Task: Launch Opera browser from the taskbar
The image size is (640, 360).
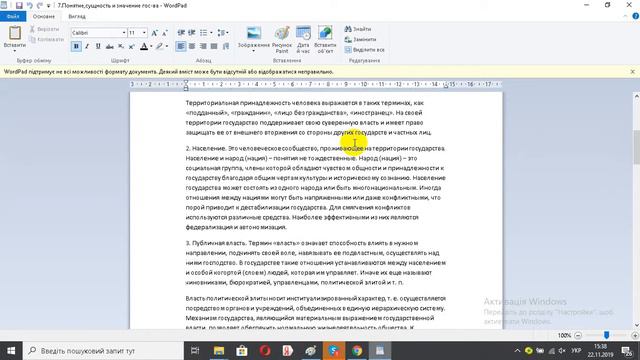Action: pyautogui.click(x=265, y=351)
